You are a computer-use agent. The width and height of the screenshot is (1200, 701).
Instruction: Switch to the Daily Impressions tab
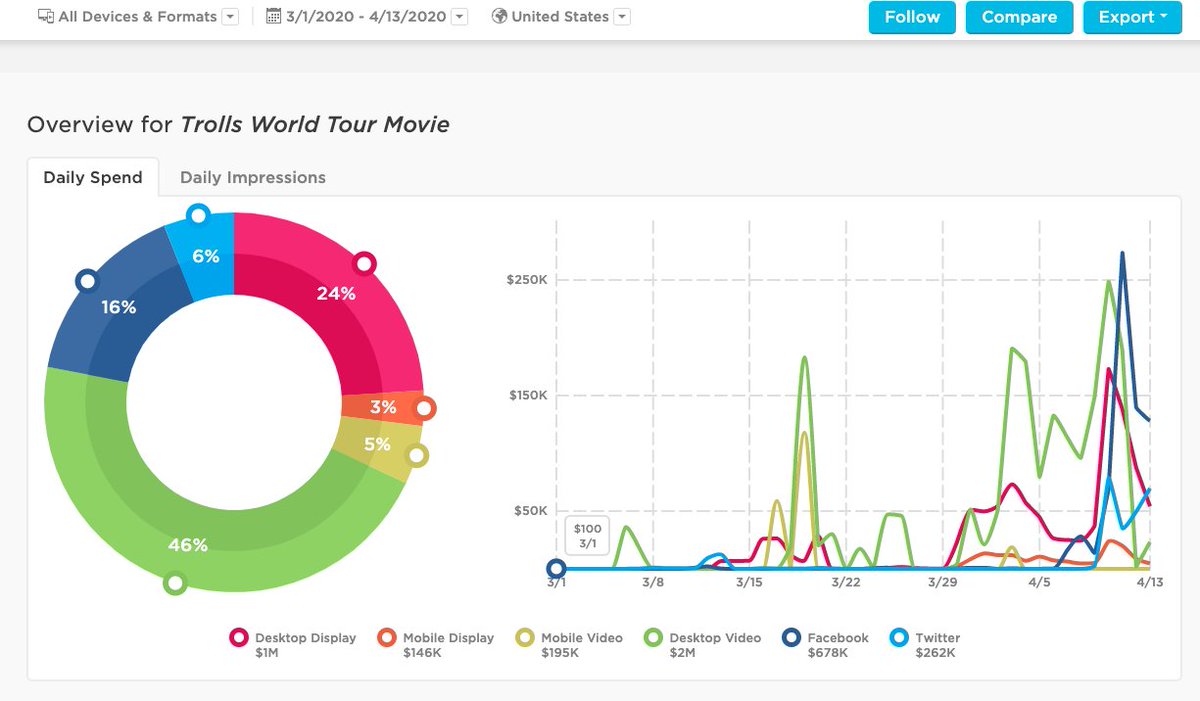252,177
